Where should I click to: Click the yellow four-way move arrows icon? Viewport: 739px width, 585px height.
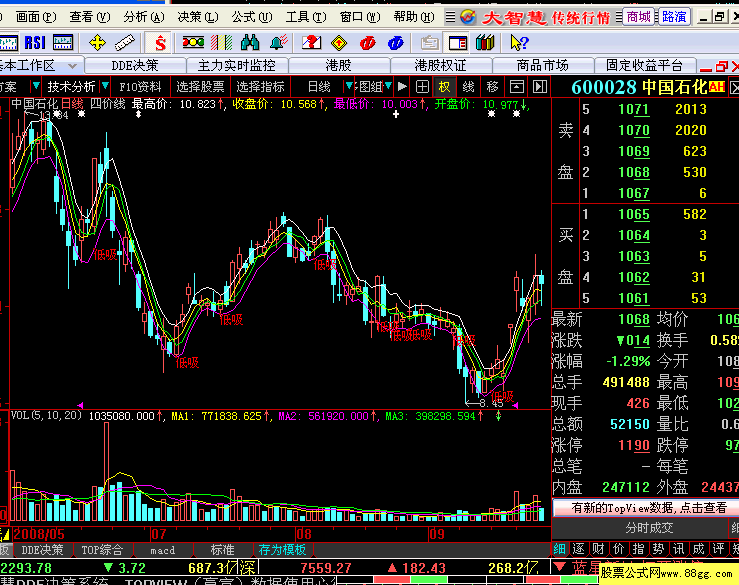[x=98, y=43]
